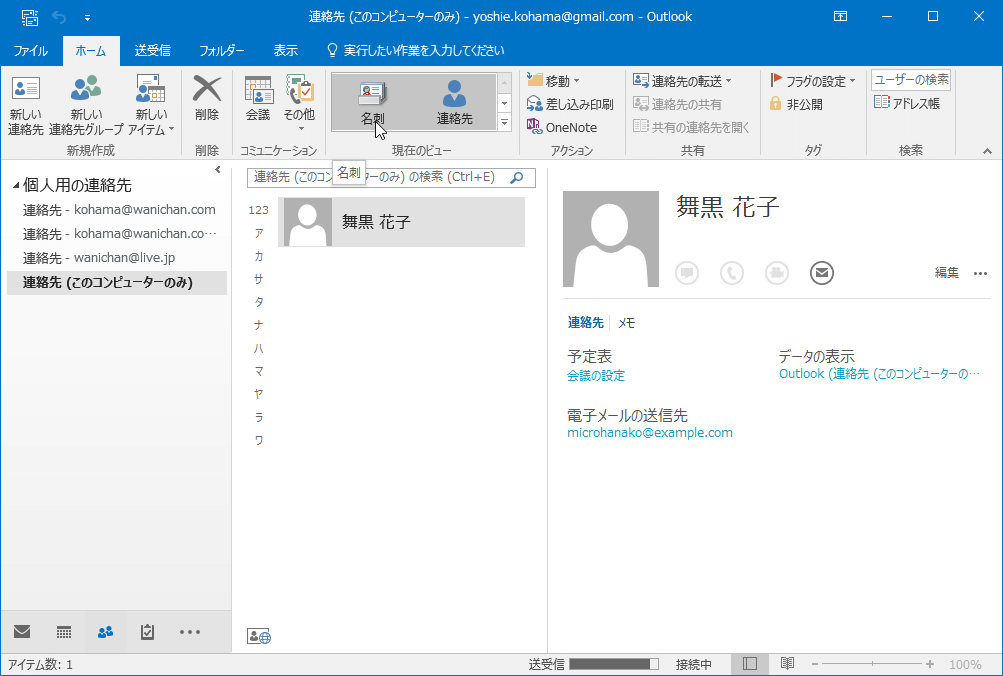
Task: Open Calendar from bottom navigation bar
Action: [64, 632]
